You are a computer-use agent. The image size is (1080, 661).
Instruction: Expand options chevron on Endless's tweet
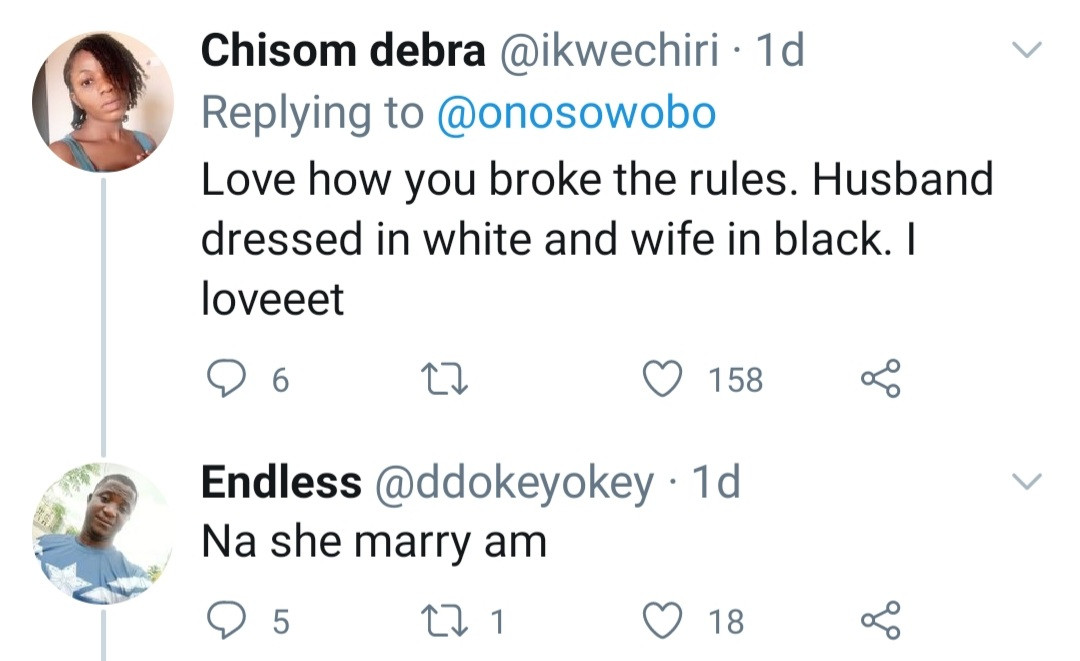pos(1028,482)
